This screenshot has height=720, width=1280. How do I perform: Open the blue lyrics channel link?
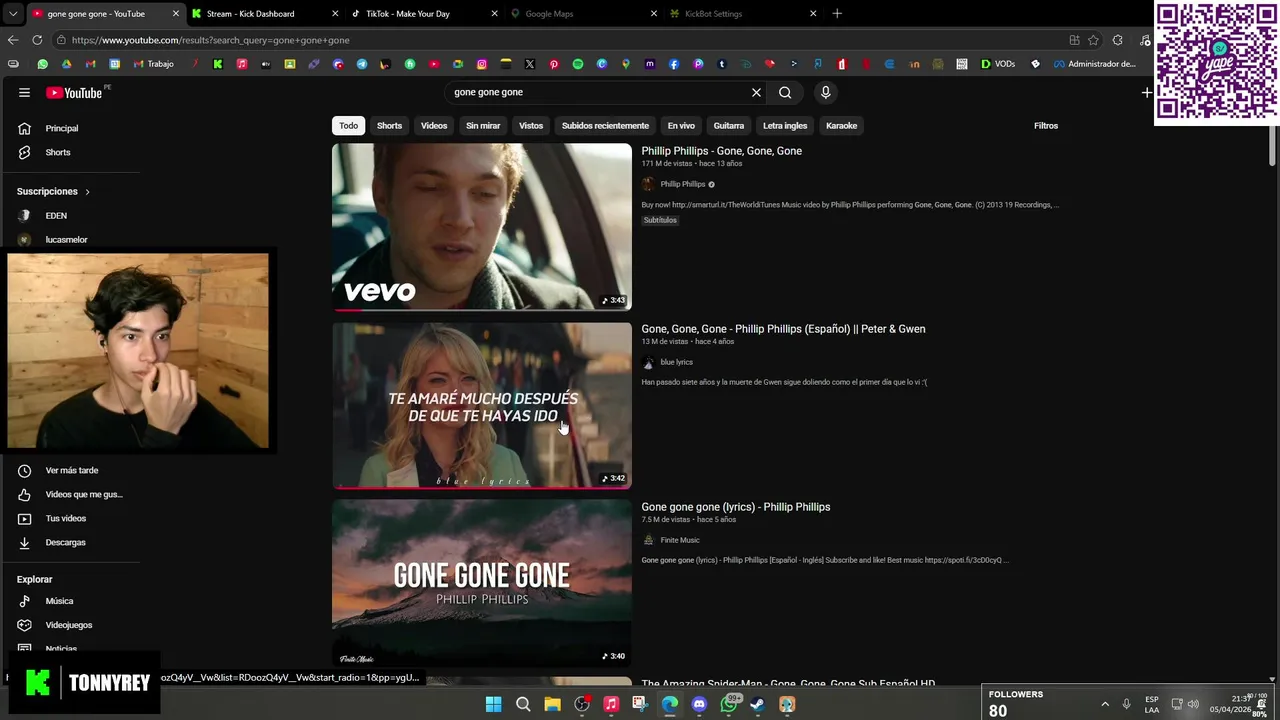[676, 362]
